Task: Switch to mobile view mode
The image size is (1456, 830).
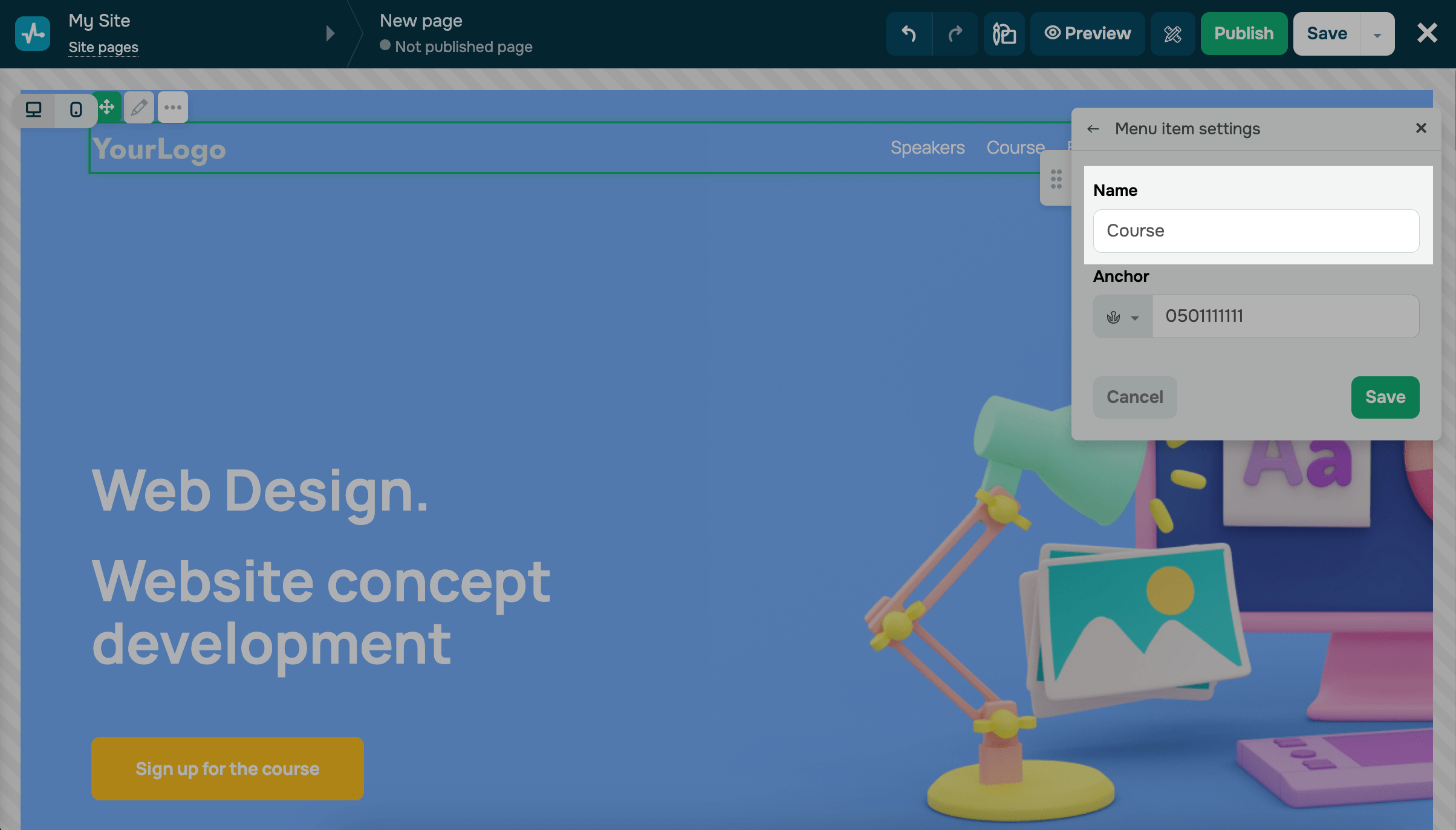Action: click(76, 109)
